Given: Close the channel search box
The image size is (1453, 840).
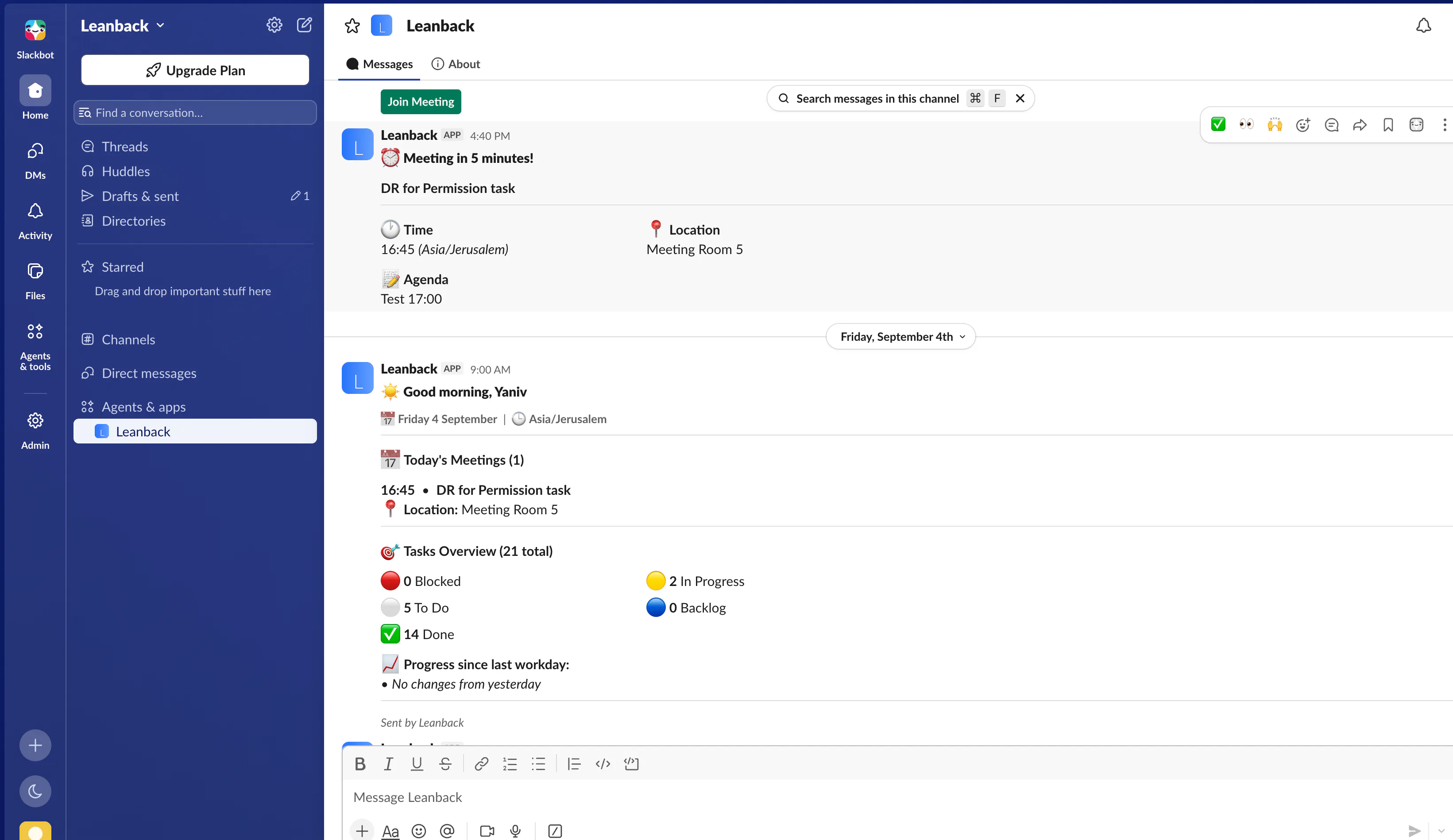Looking at the screenshot, I should (x=1020, y=98).
